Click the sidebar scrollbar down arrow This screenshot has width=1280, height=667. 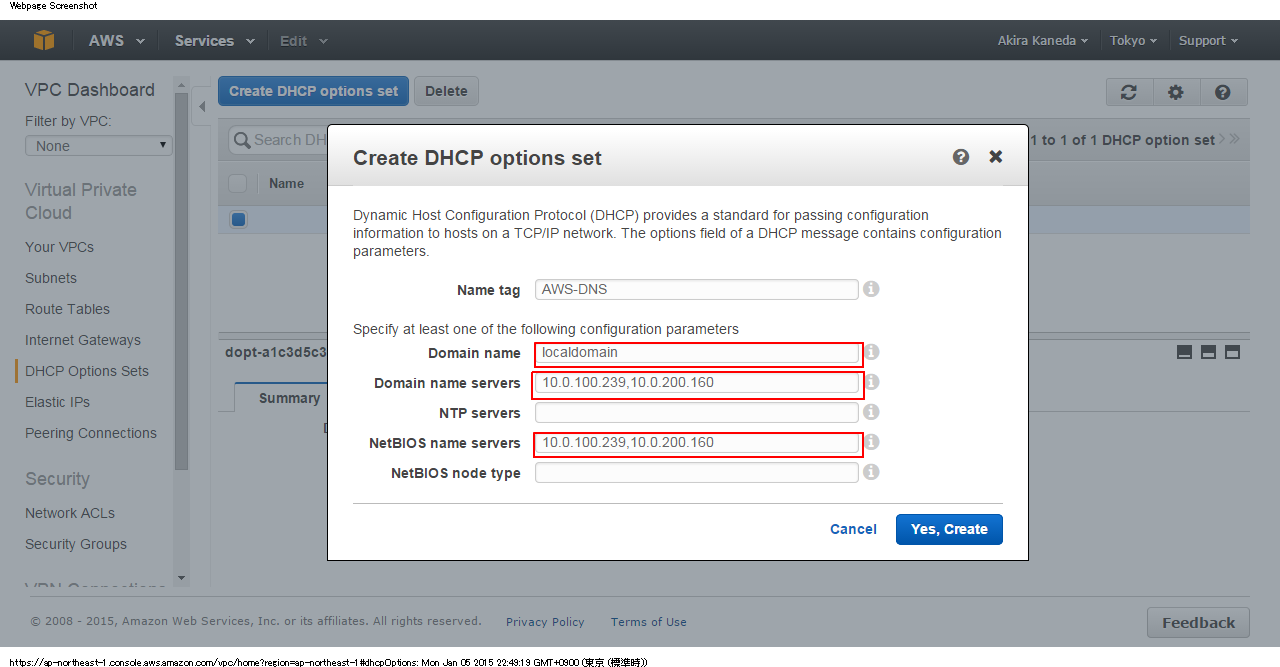point(181,577)
